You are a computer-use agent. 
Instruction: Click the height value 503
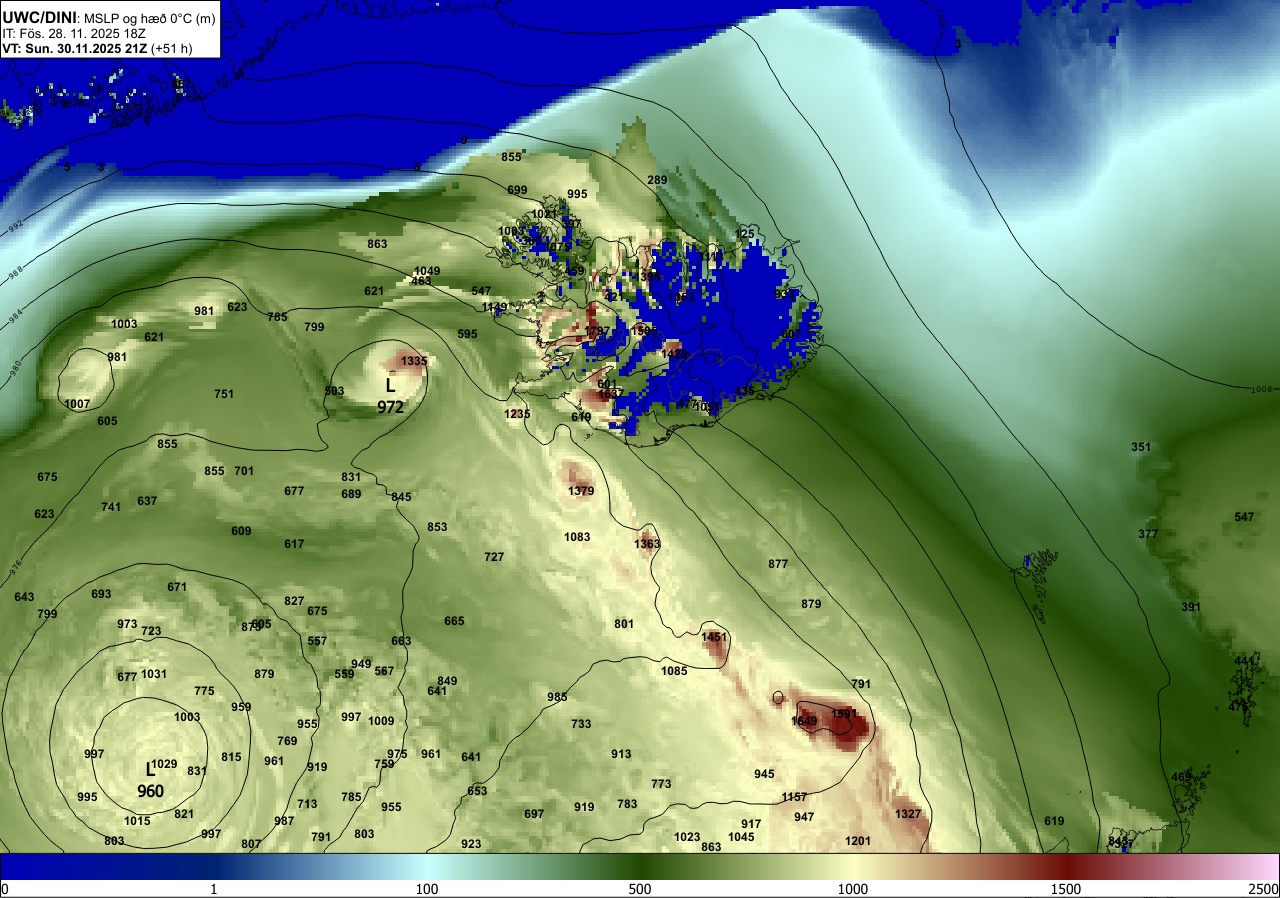click(x=334, y=391)
